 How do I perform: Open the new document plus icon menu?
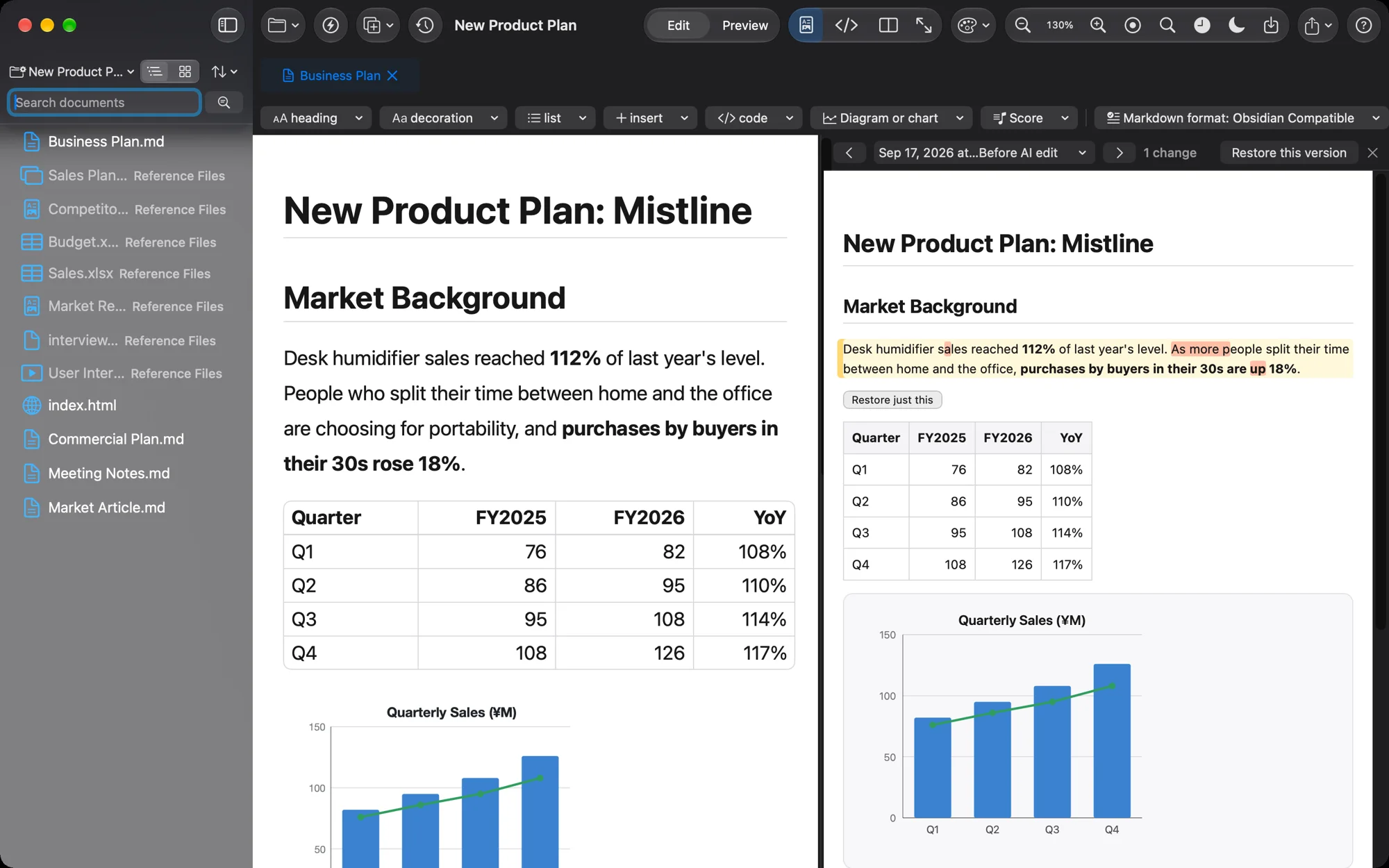click(378, 26)
